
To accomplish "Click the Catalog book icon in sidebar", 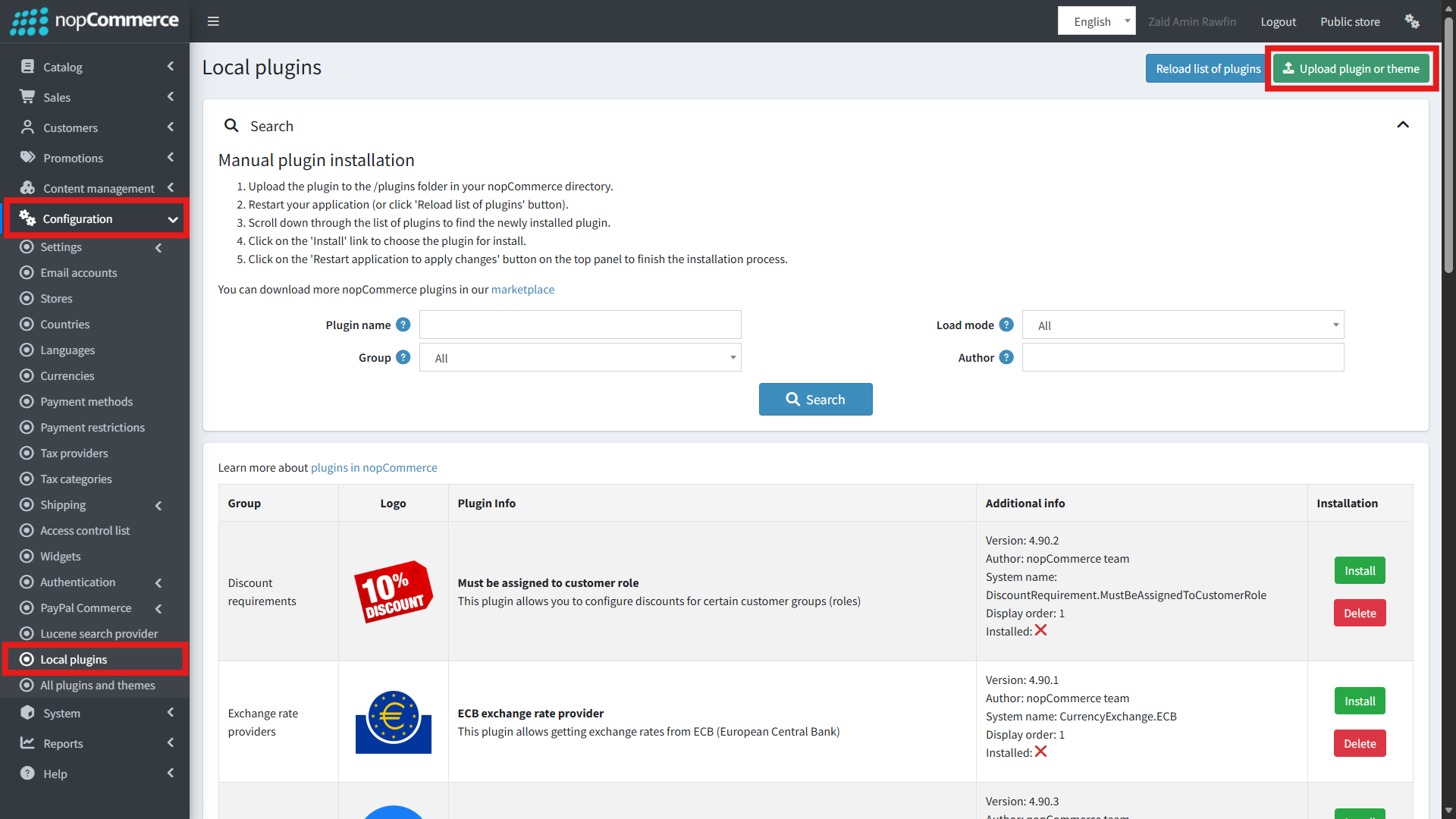I will point(27,67).
